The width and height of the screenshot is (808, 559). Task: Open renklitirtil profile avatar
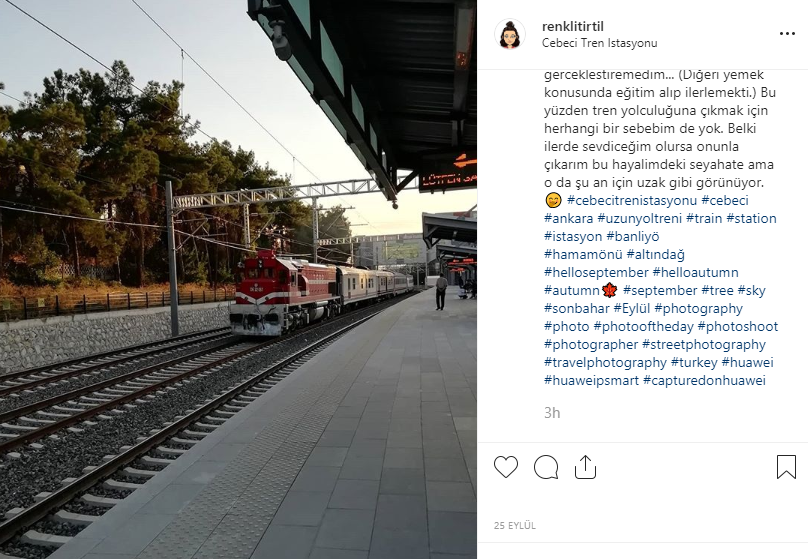[x=510, y=35]
